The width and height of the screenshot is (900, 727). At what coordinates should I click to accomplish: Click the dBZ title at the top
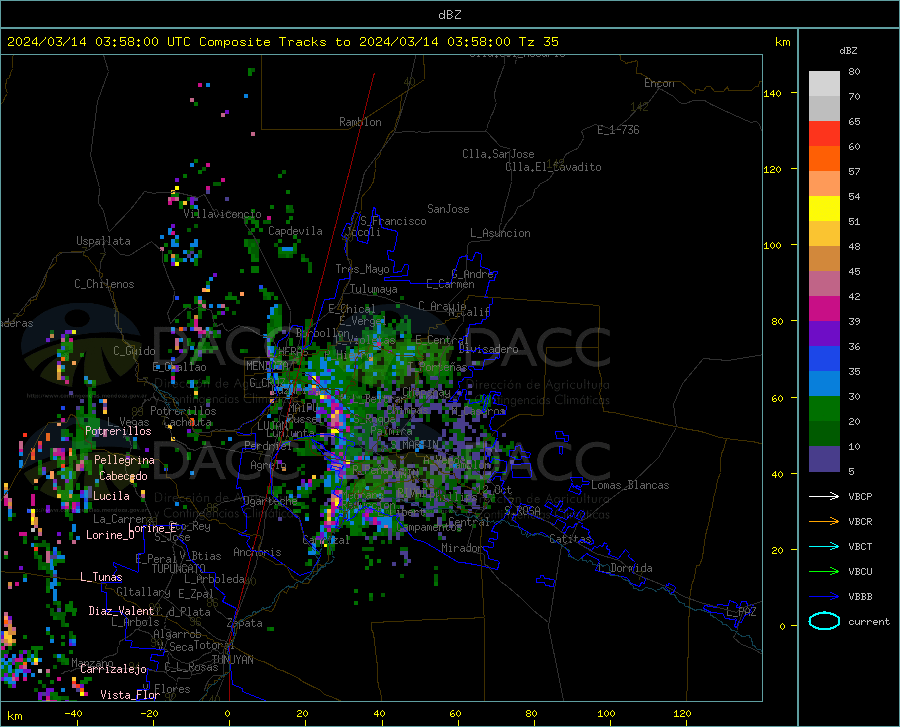click(449, 15)
